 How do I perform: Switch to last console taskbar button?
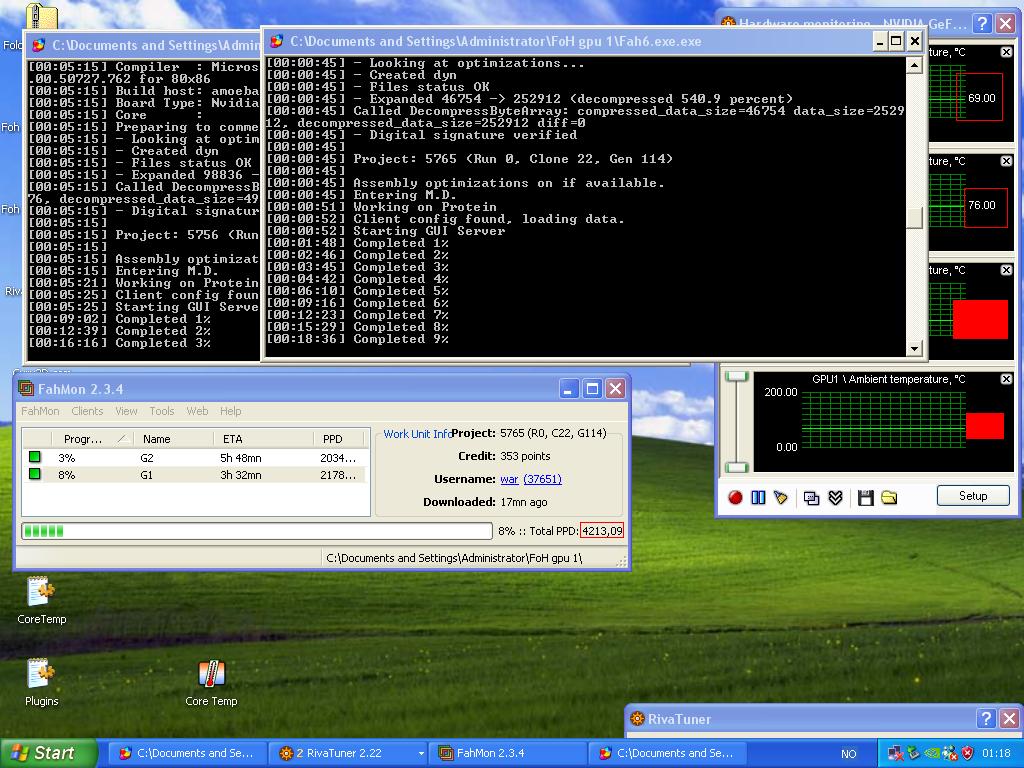pos(667,753)
